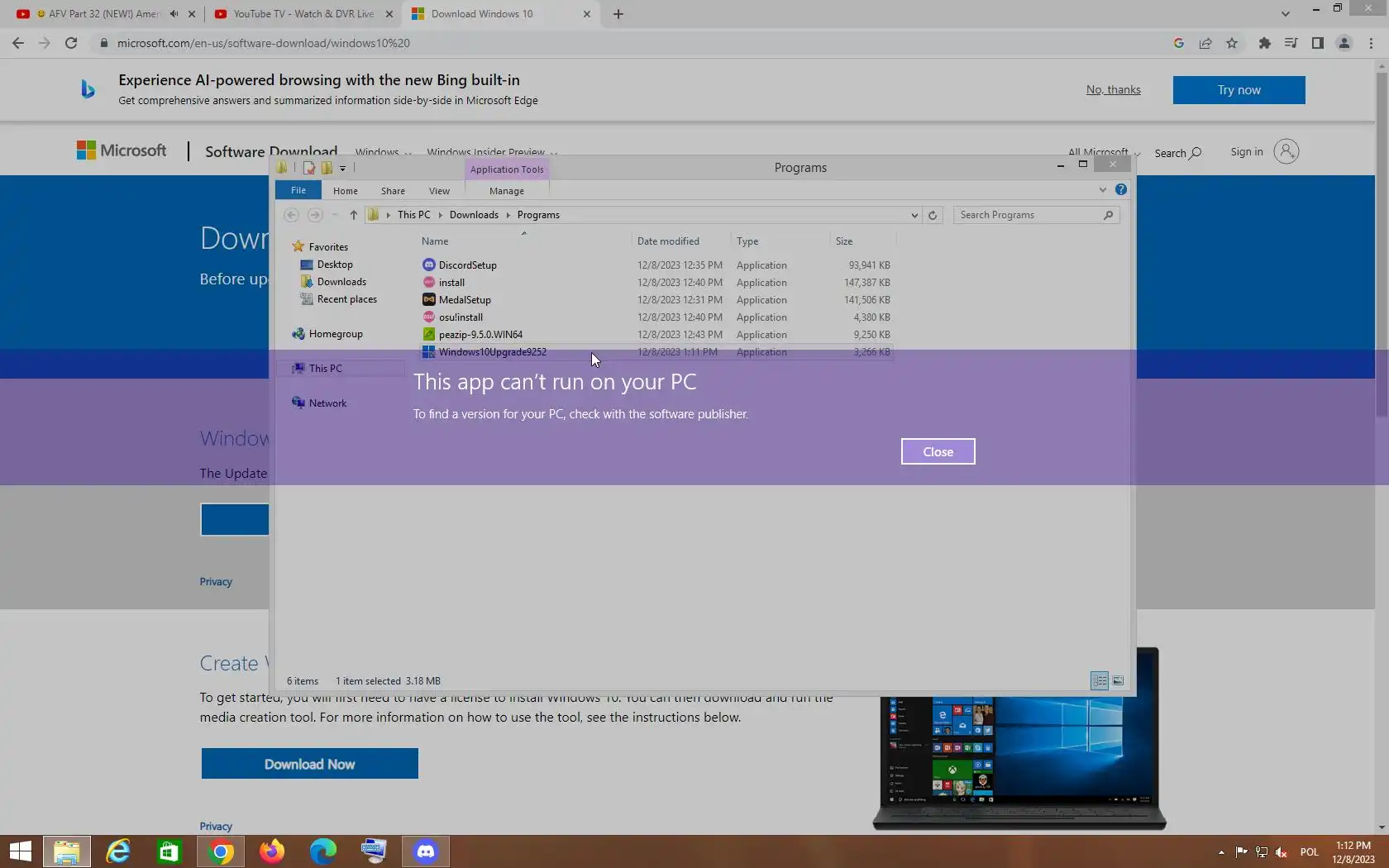Dismiss the Bing banner with No, thanks
This screenshot has width=1389, height=868.
click(1113, 90)
